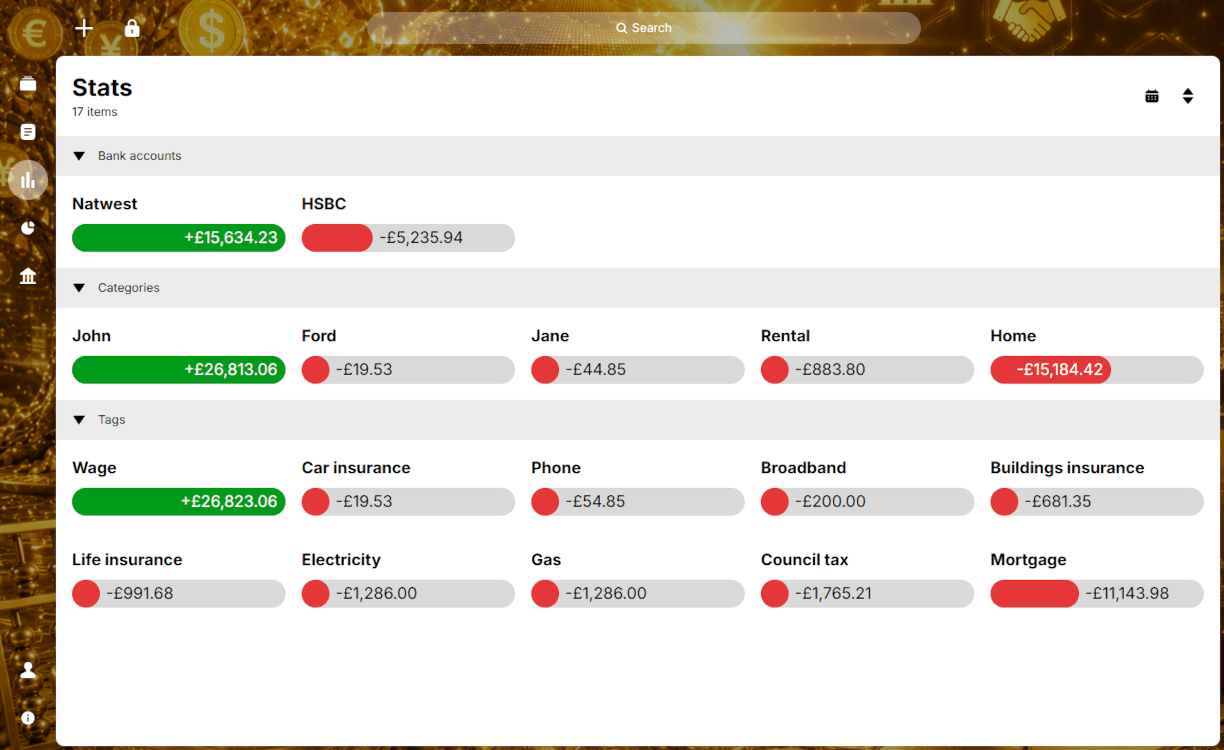Click the Jane category label
1224x750 pixels.
pos(550,336)
